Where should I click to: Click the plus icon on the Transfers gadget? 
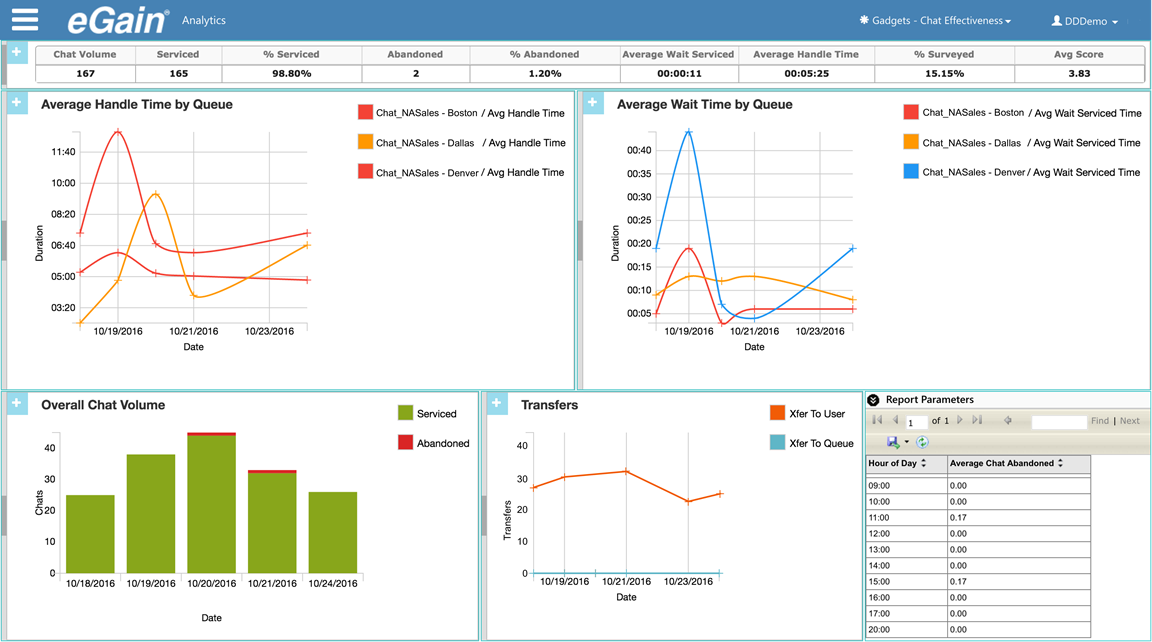pos(496,403)
